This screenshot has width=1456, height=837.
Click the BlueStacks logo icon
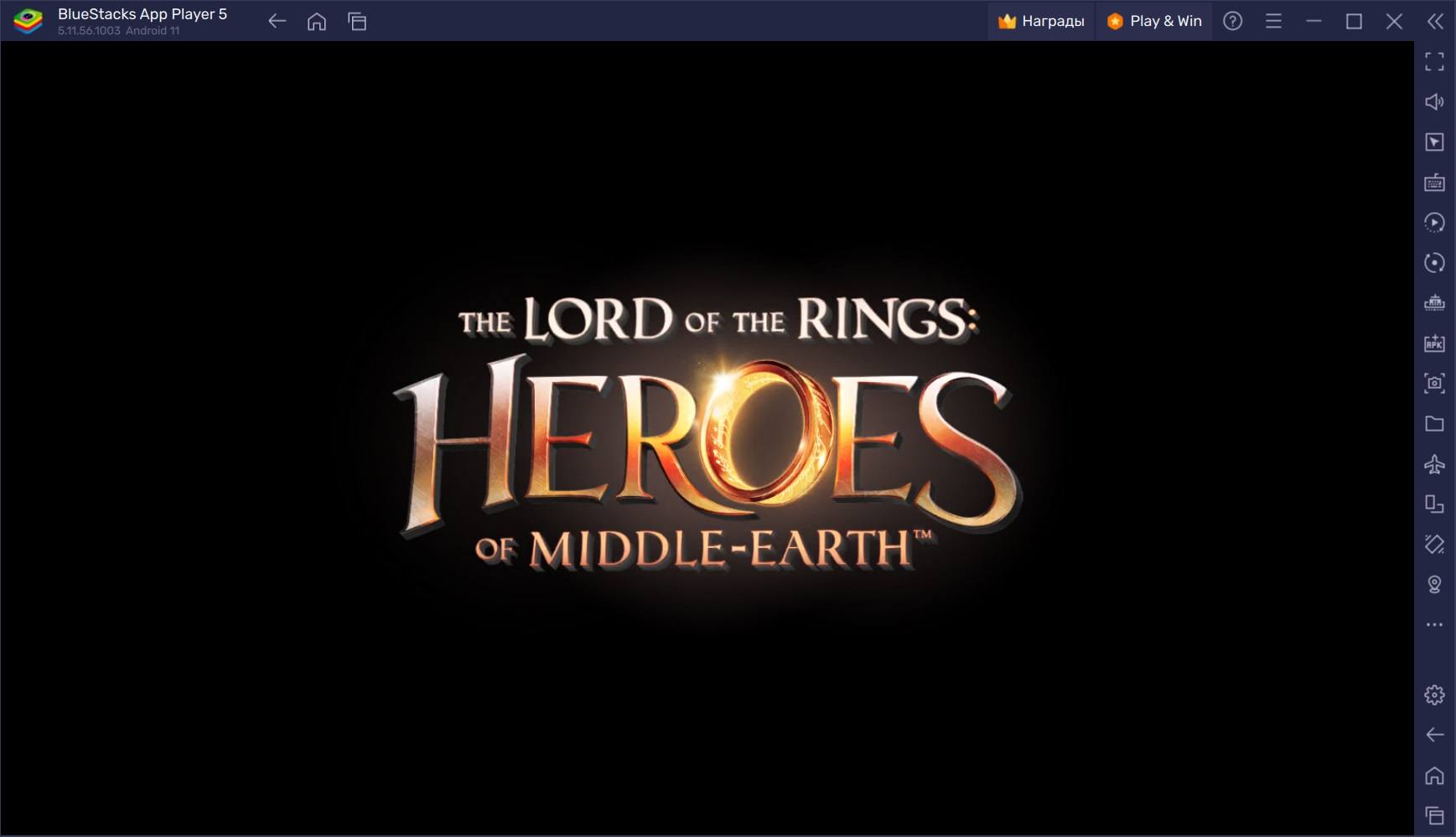[x=28, y=21]
